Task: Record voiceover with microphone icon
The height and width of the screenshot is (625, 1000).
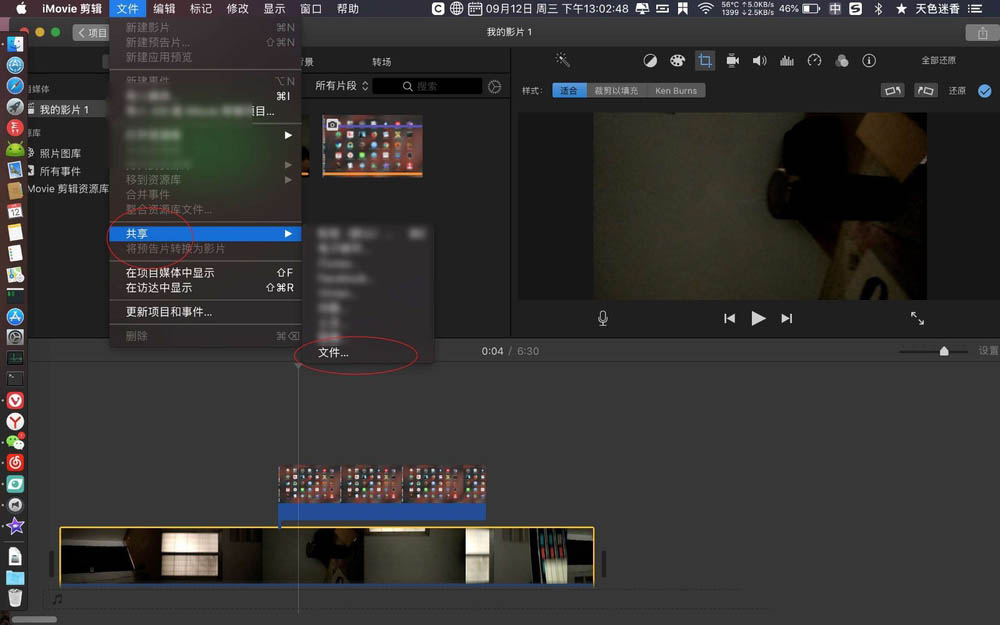Action: [603, 318]
